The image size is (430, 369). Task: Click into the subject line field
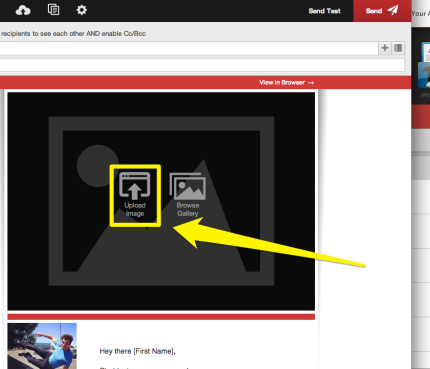click(x=202, y=65)
